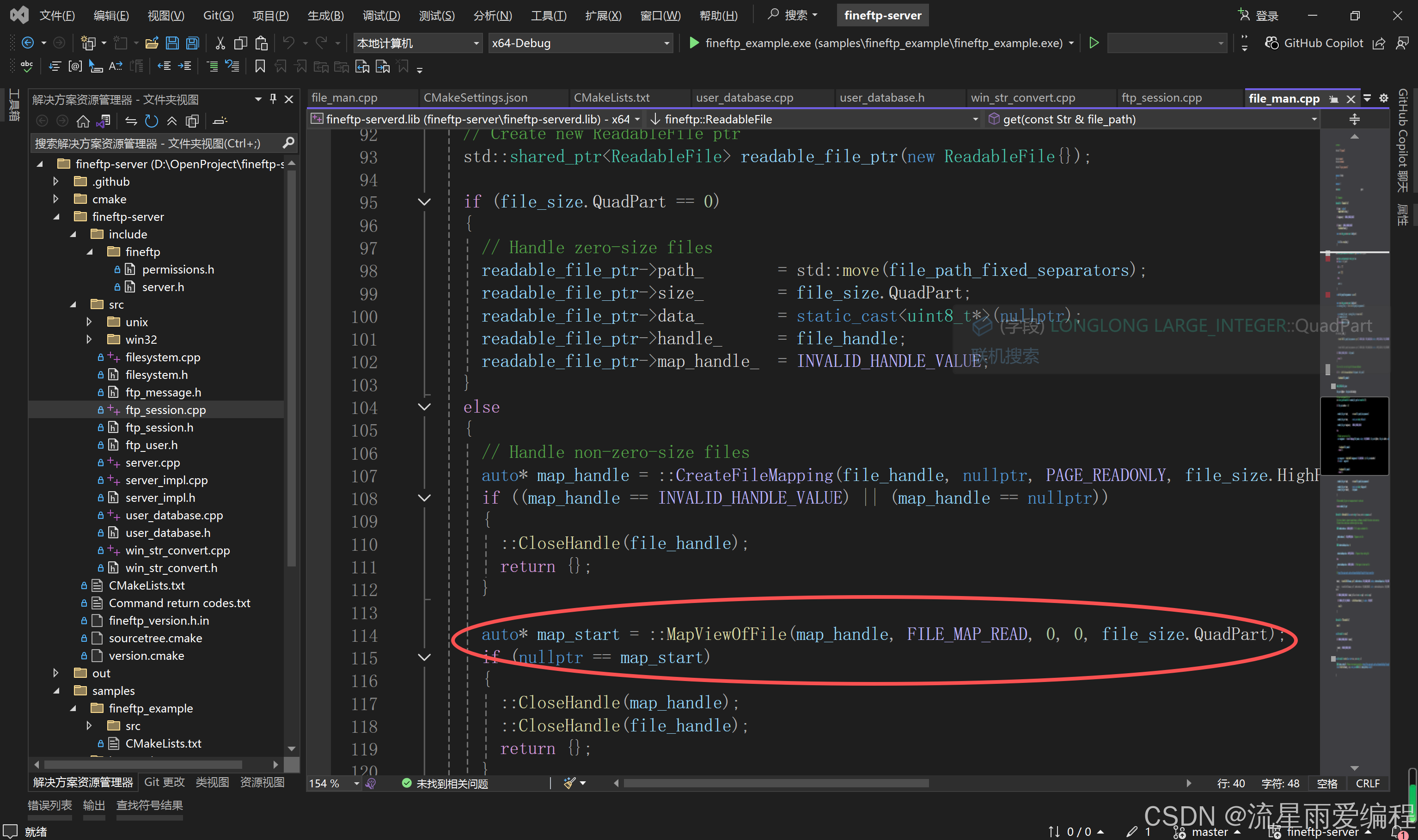Click the Home icon in Solution Explorer

tap(83, 121)
